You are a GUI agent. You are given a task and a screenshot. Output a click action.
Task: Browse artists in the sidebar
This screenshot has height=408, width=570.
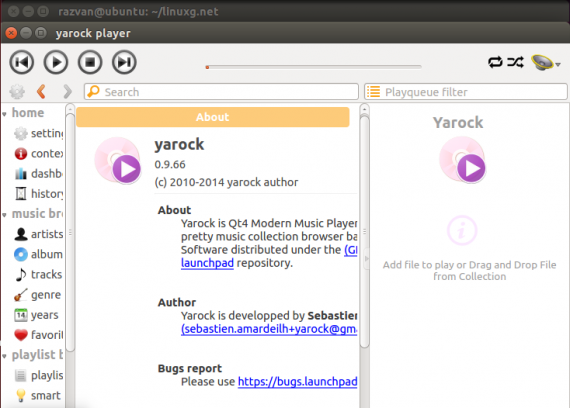click(38, 234)
